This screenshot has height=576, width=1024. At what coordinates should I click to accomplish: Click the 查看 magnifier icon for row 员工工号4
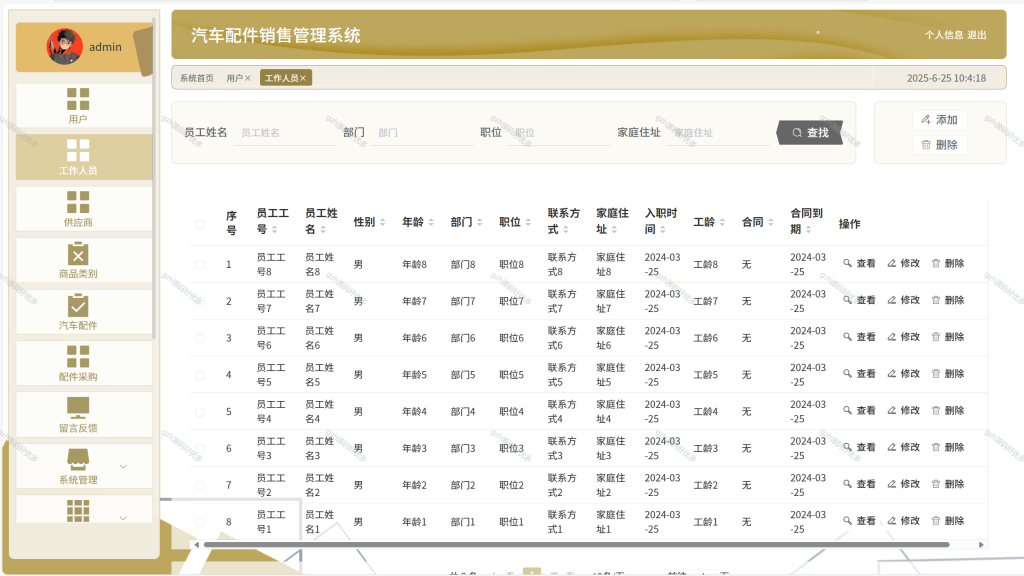tap(847, 410)
